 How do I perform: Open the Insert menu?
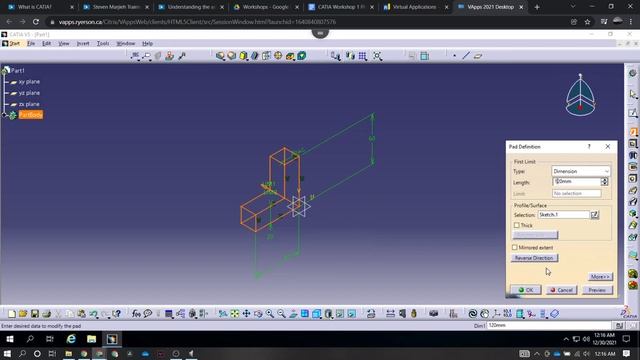83,43
